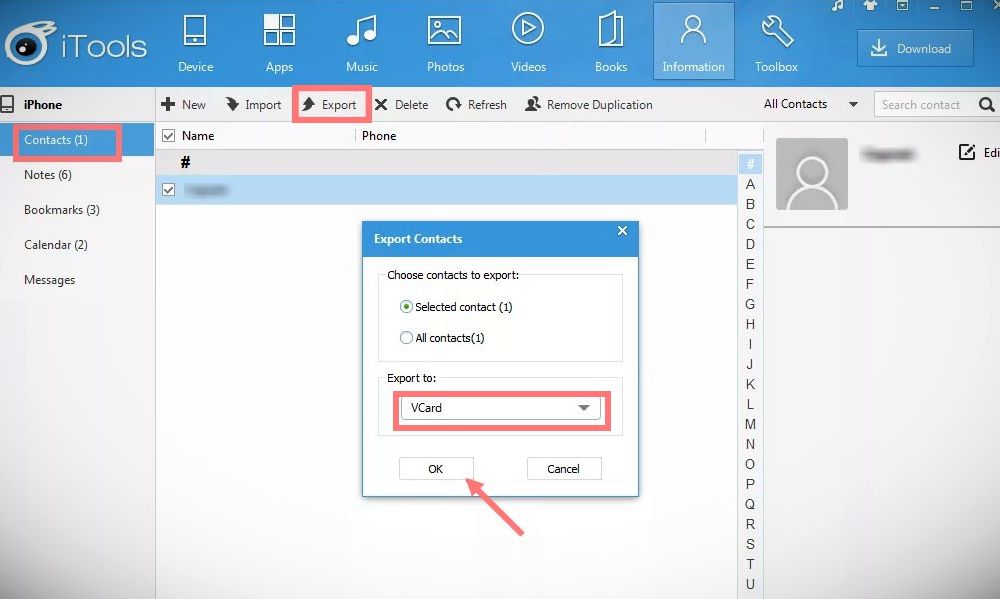Jump to letter E in the index
The width and height of the screenshot is (1000, 599).
[750, 264]
